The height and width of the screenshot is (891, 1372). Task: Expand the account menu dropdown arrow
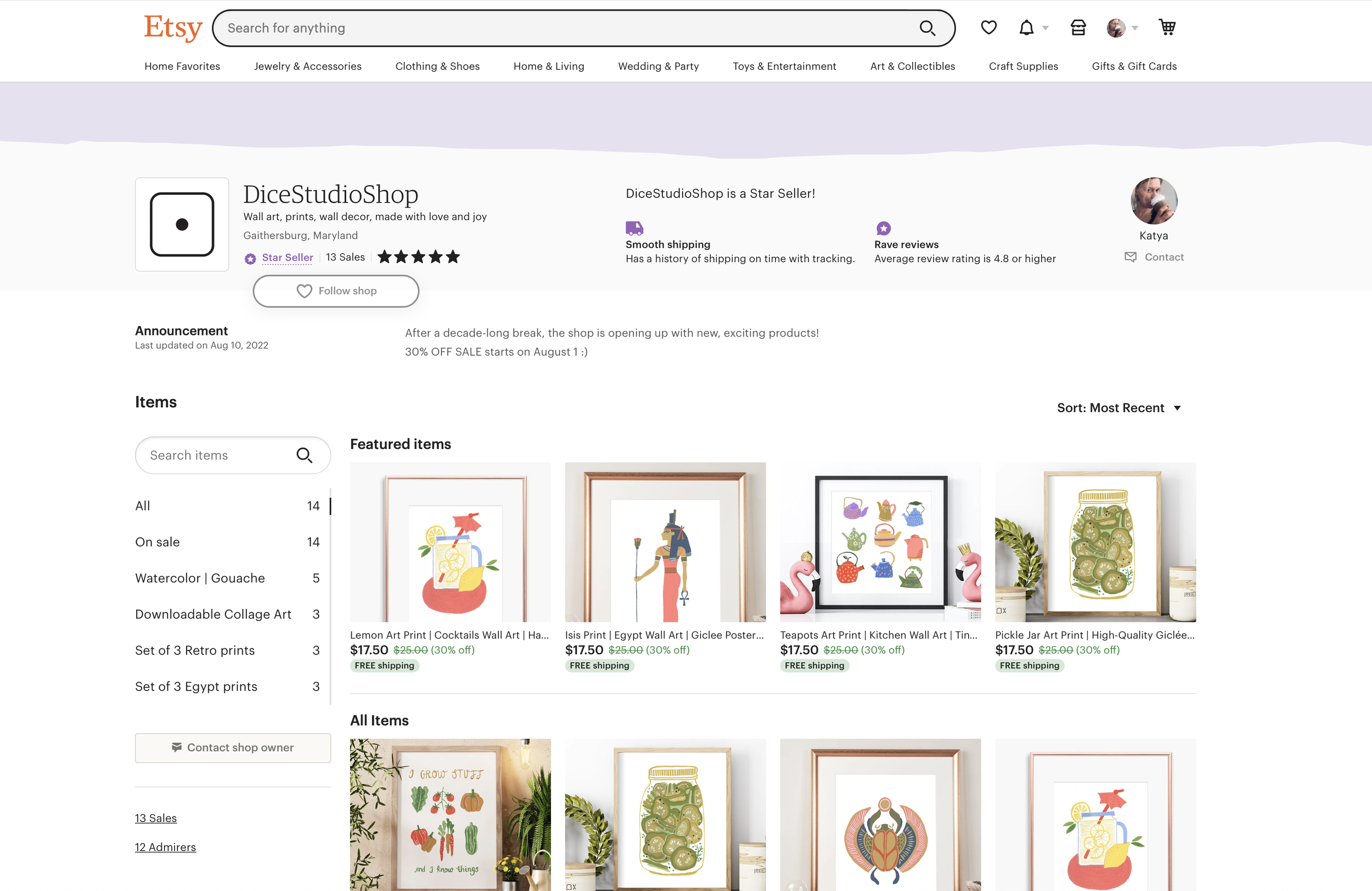[1134, 27]
